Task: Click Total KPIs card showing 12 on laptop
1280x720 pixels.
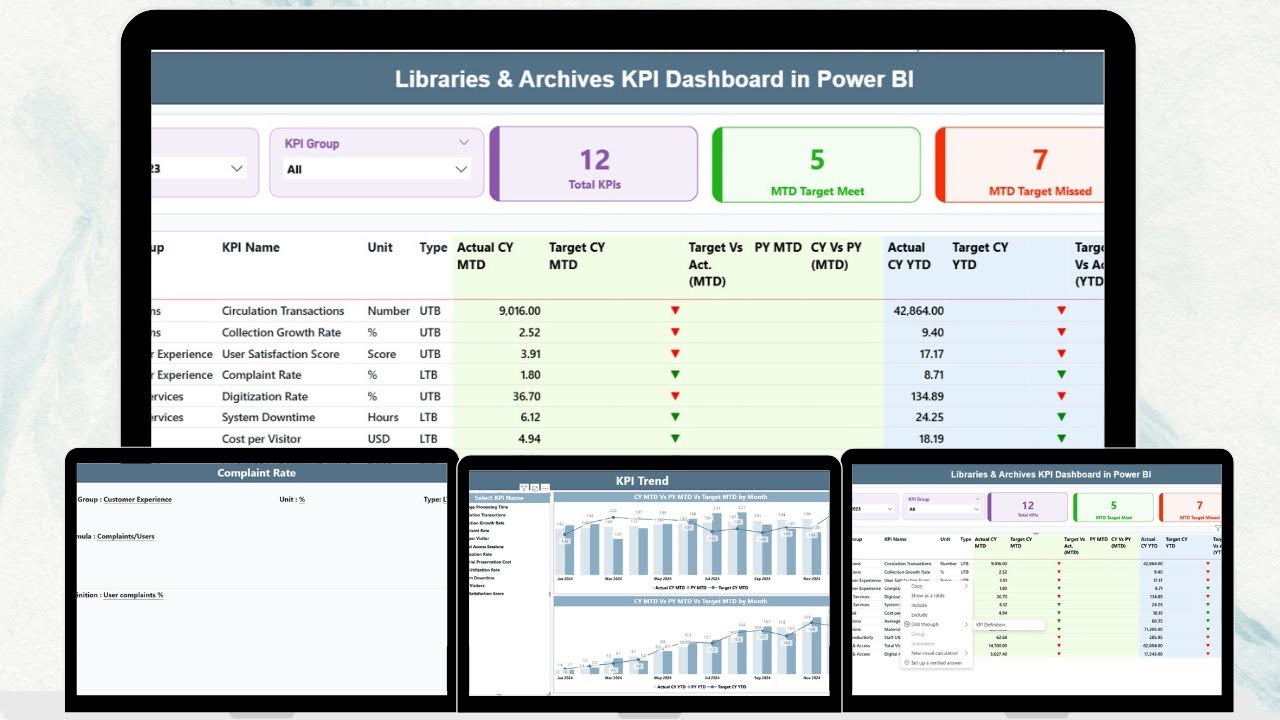Action: pyautogui.click(x=593, y=163)
